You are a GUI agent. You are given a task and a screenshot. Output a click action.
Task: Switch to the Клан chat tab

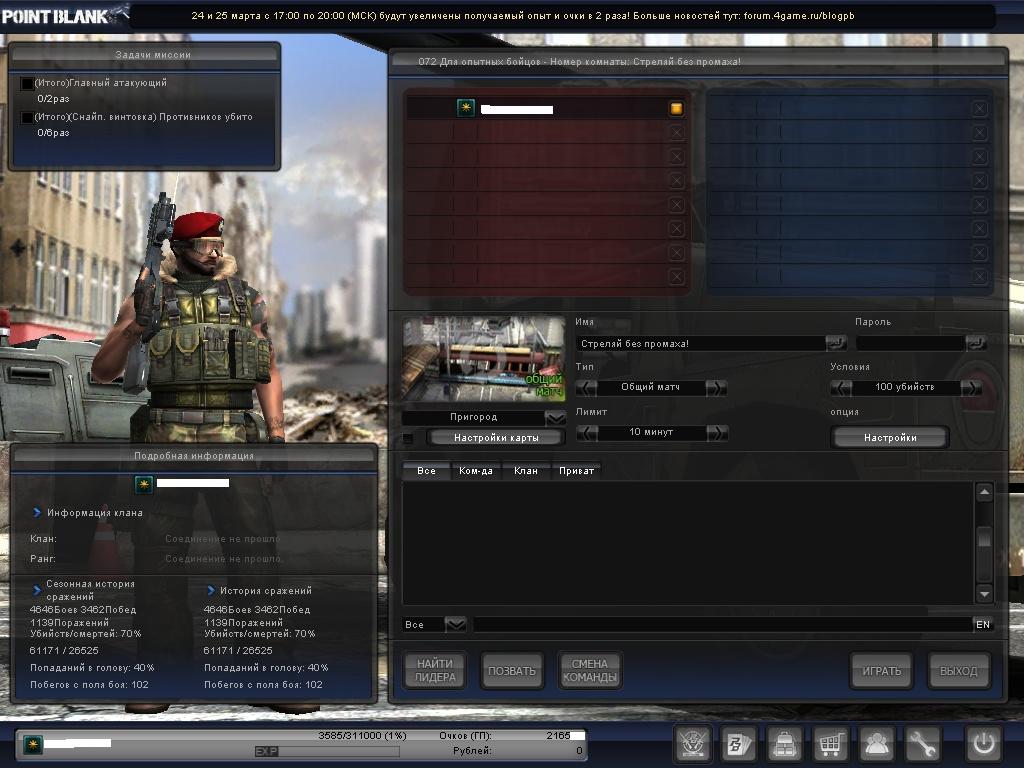(x=525, y=470)
